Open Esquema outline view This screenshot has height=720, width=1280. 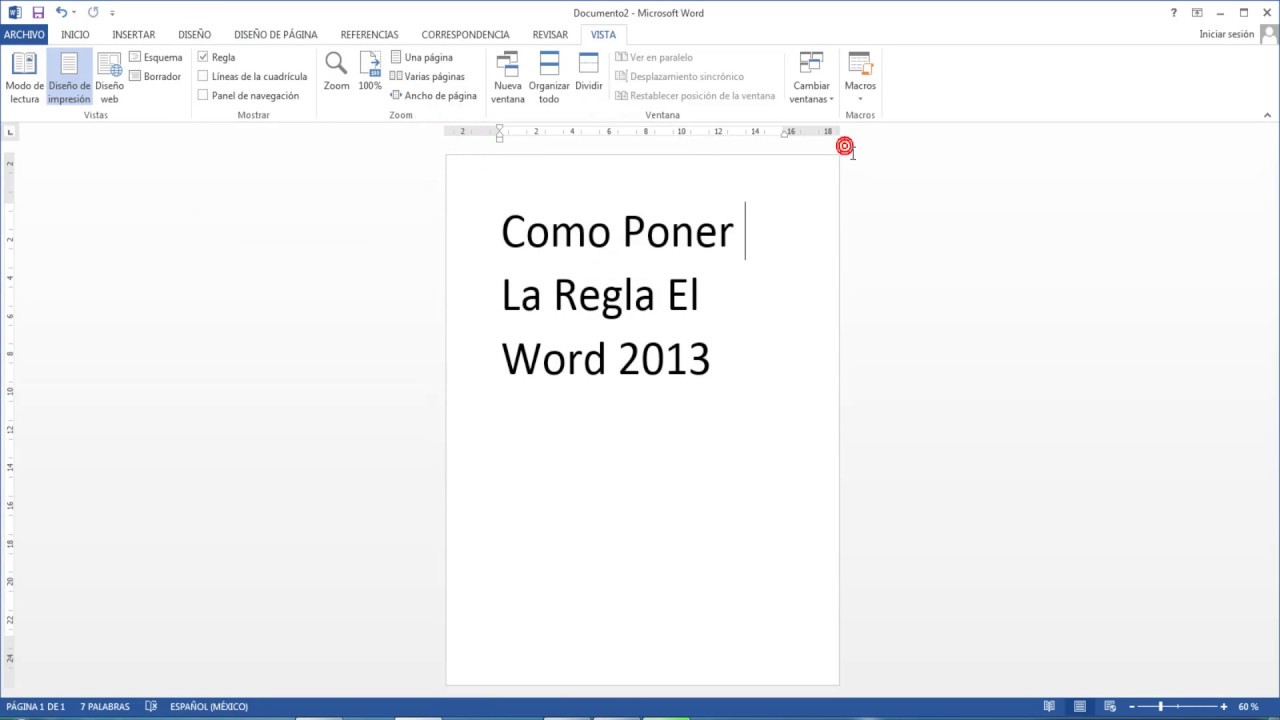(156, 57)
